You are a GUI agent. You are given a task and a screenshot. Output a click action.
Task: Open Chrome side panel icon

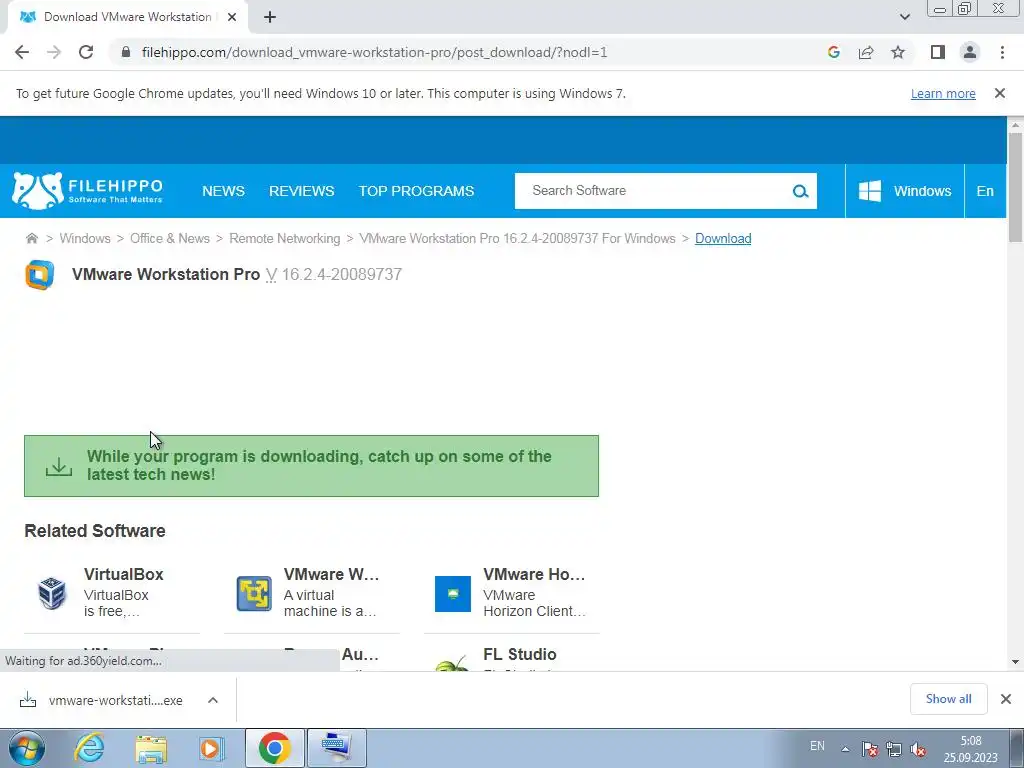(x=938, y=52)
